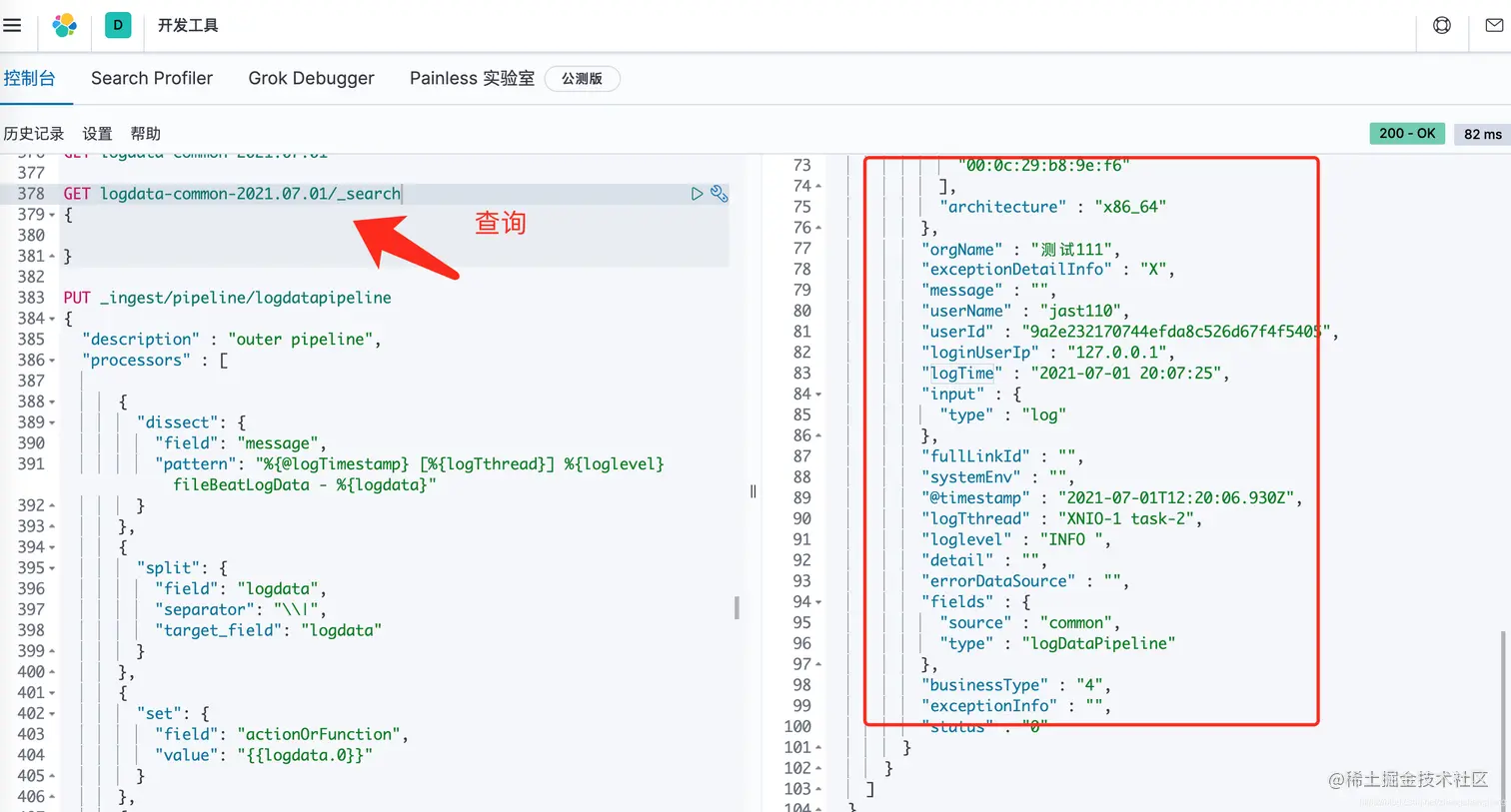
Task: Click the "loginUserIp" : "127.0.0.1" line
Action: click(x=1047, y=353)
